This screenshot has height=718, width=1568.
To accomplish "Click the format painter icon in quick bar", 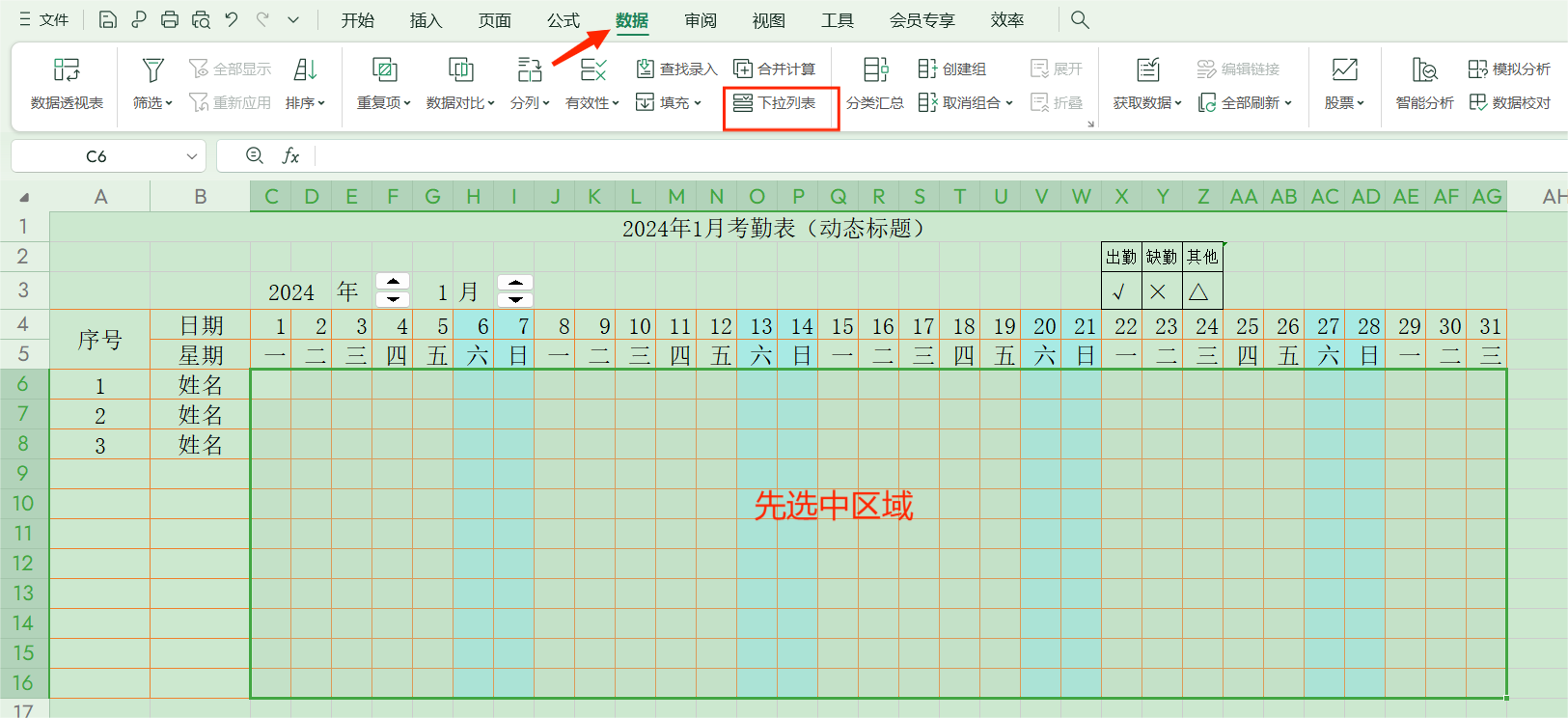I will (139, 19).
